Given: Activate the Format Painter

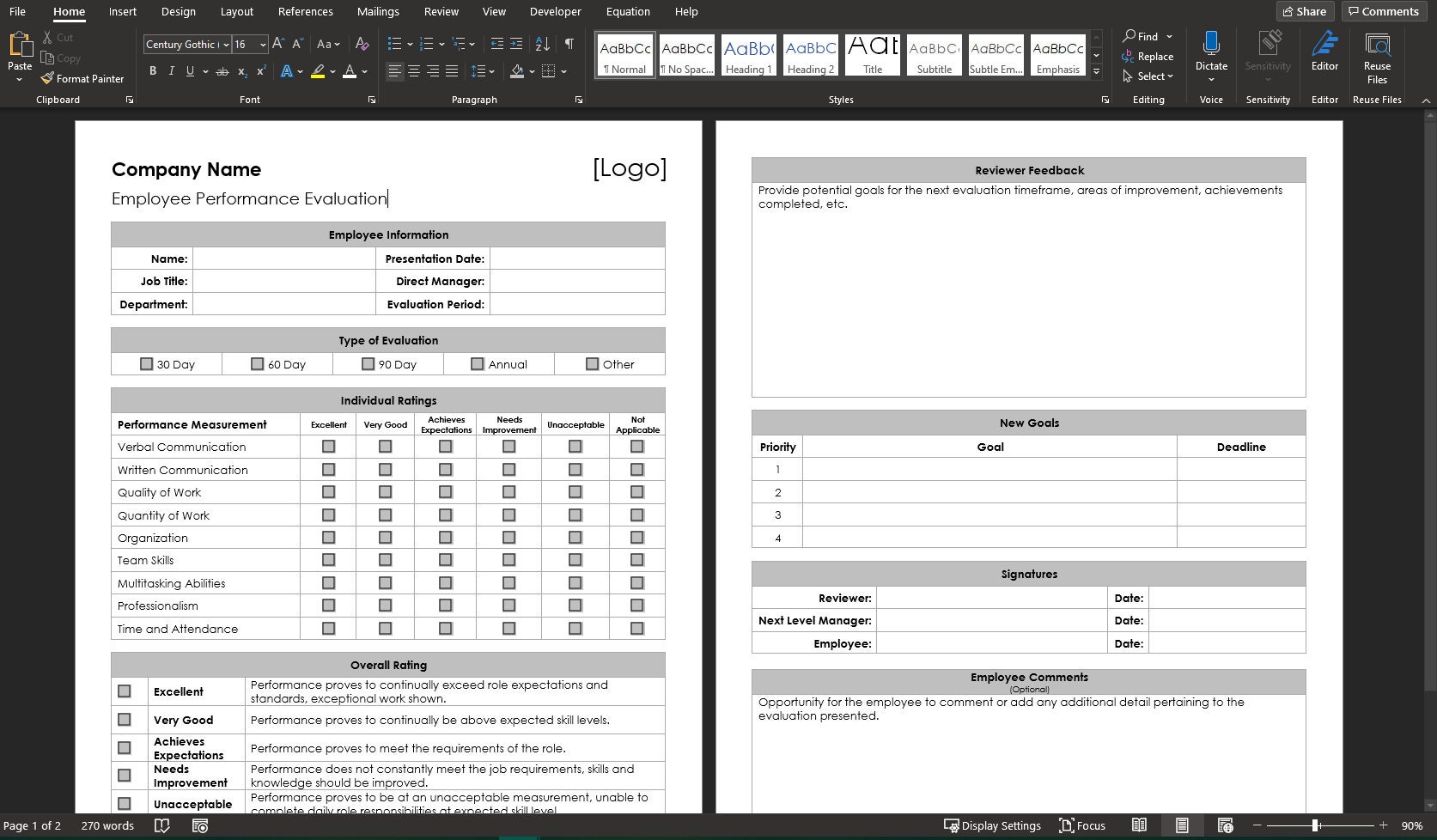Looking at the screenshot, I should tap(82, 78).
